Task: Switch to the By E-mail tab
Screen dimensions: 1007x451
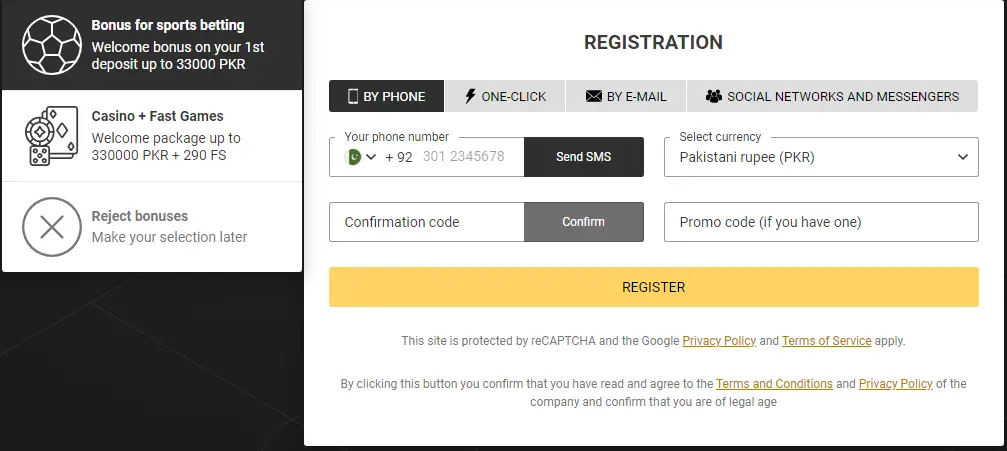Action: [625, 97]
